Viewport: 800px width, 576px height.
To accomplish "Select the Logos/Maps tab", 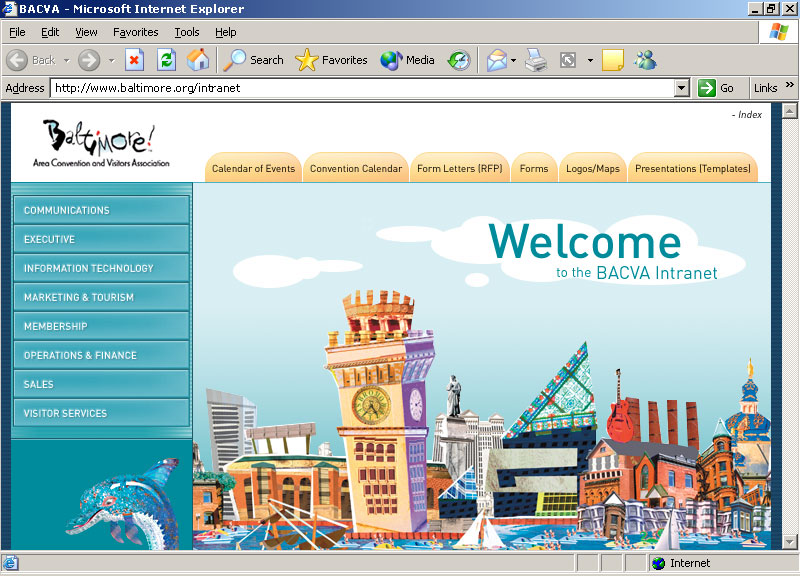I will [591, 169].
